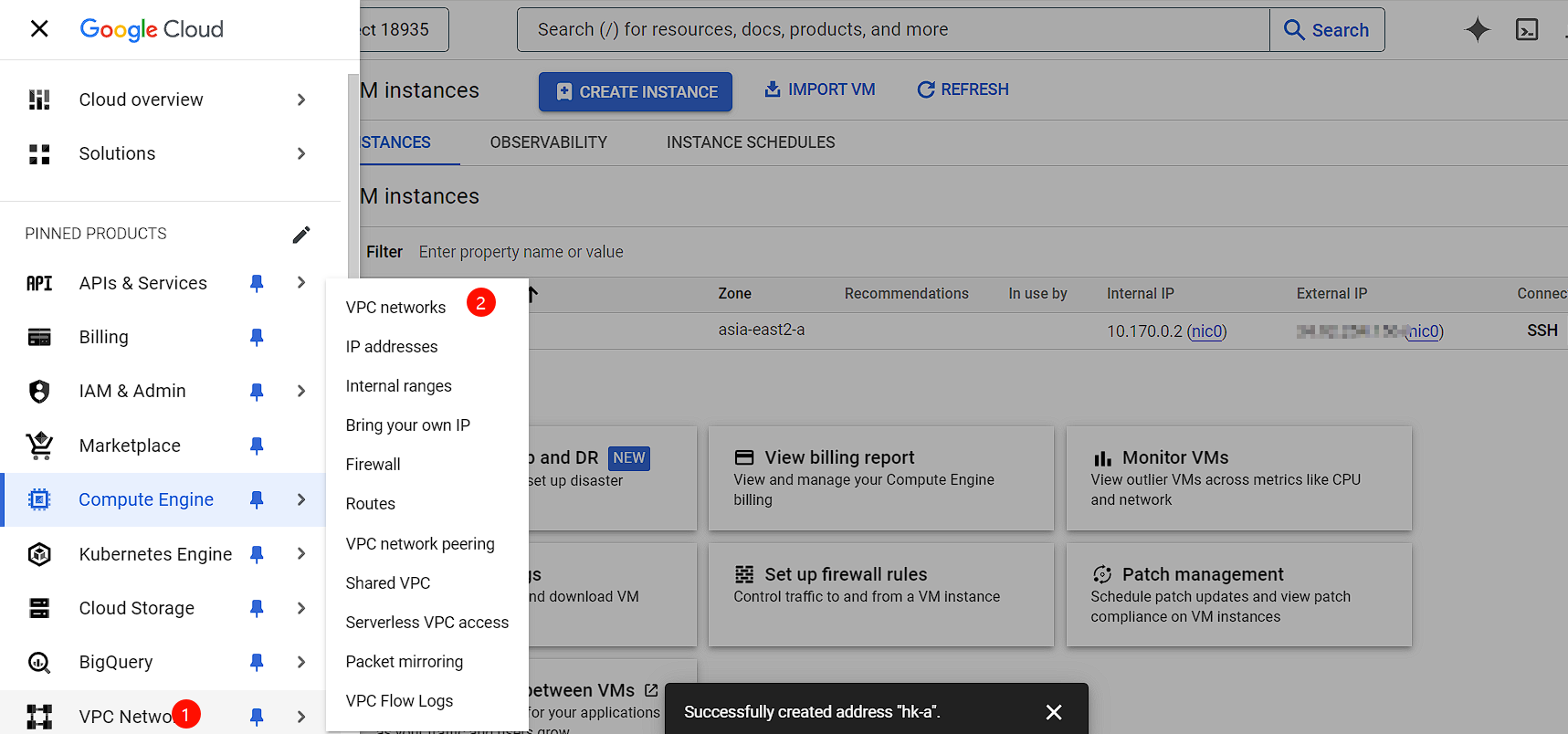Screen dimensions: 1568x734
Task: Unpin IAM & Admin
Action: tap(257, 391)
